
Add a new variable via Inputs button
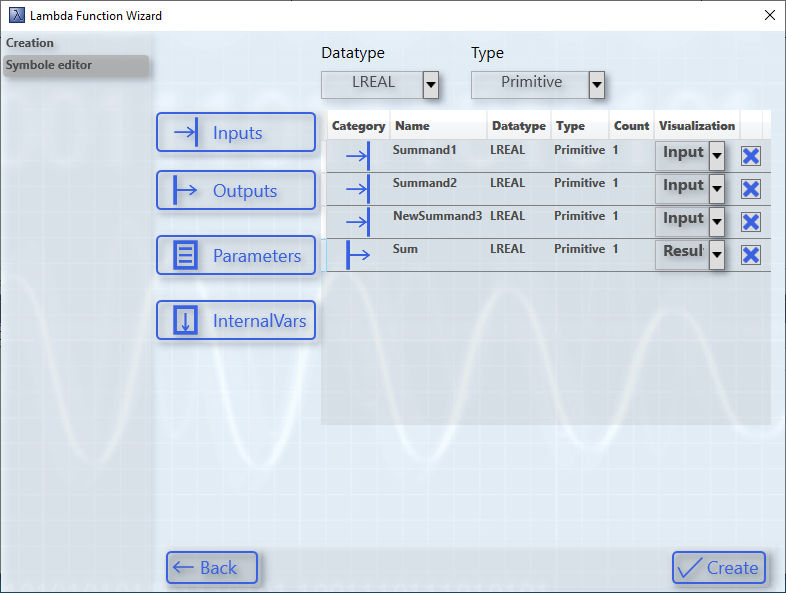tap(236, 133)
